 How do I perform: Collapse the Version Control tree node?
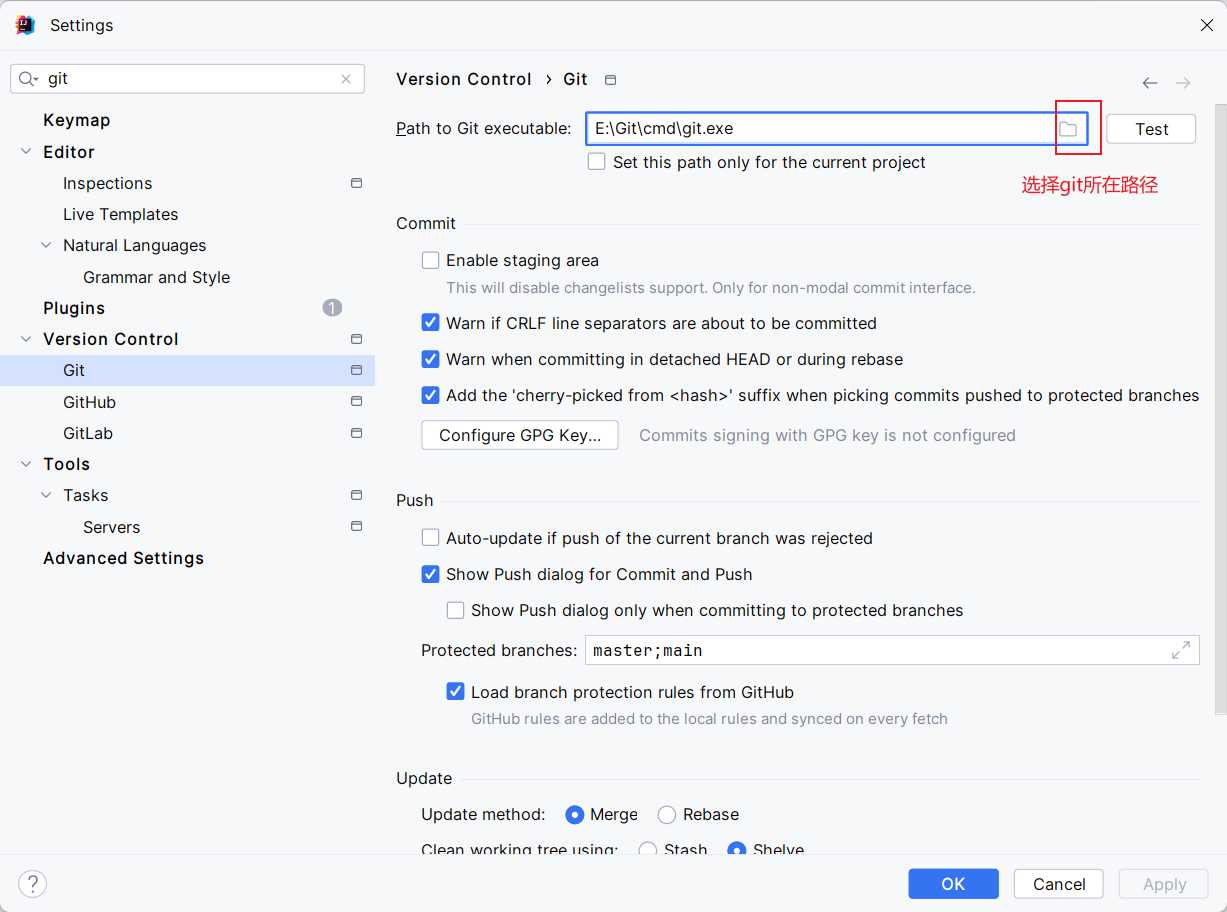26,339
